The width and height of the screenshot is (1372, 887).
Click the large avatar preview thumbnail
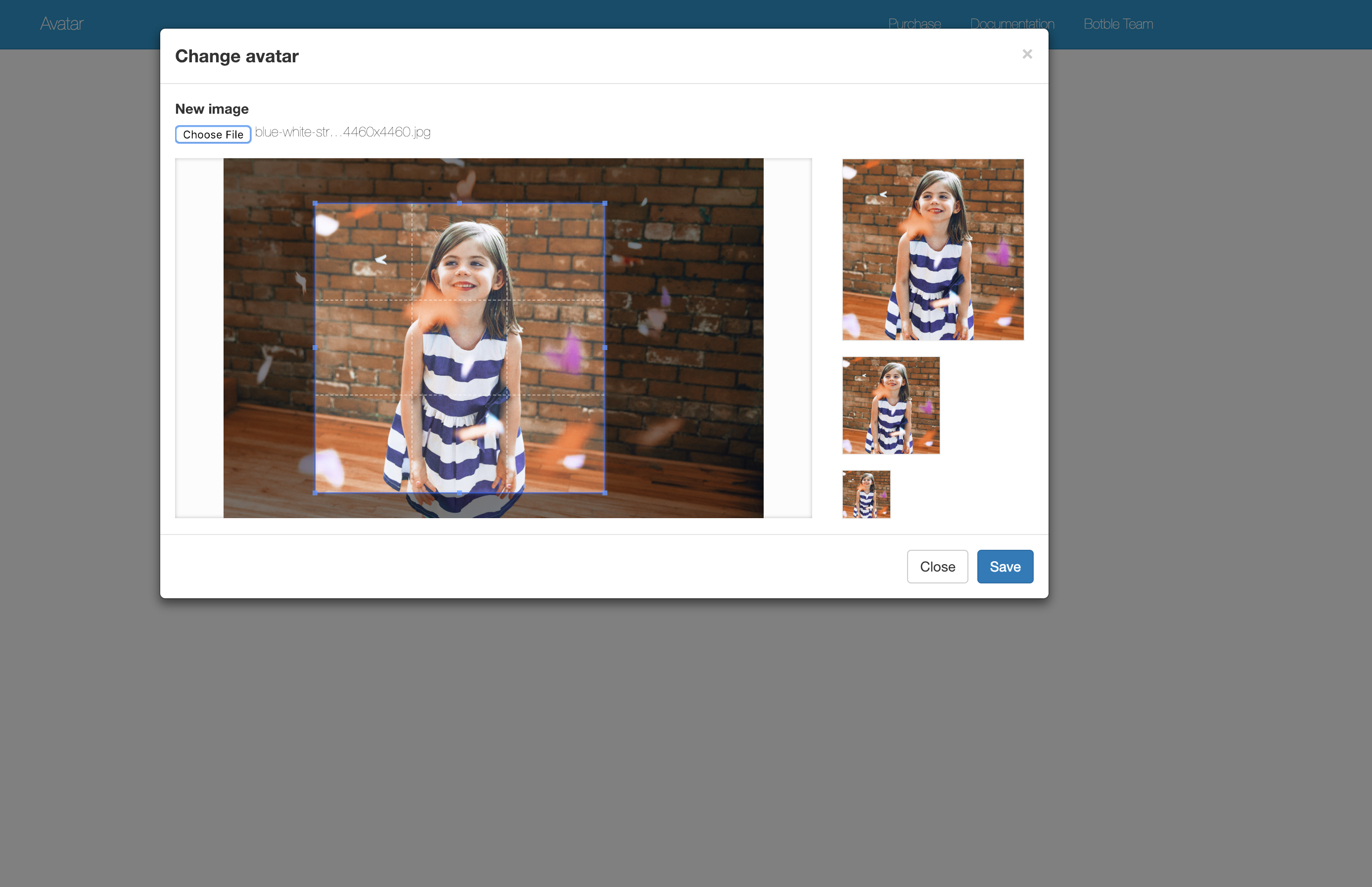(x=933, y=249)
